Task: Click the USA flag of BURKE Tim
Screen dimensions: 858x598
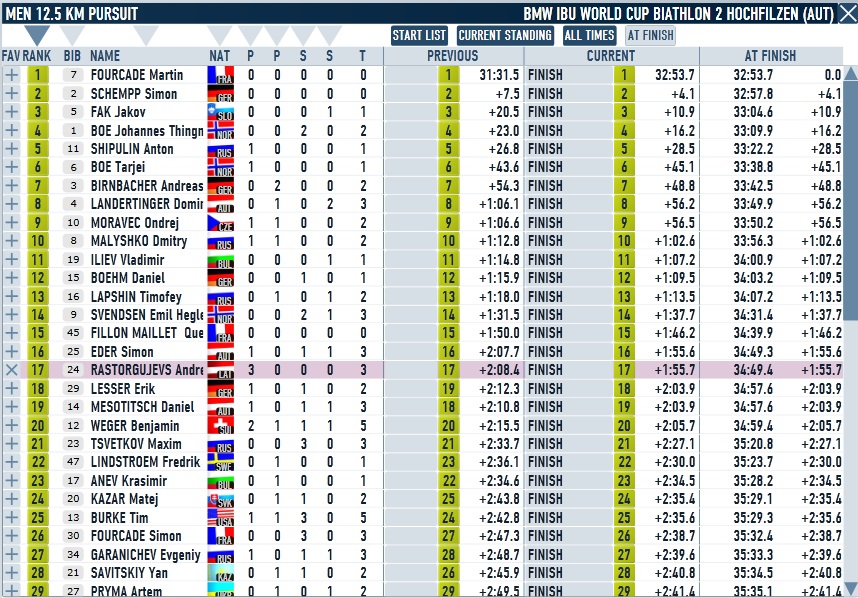Action: point(221,518)
